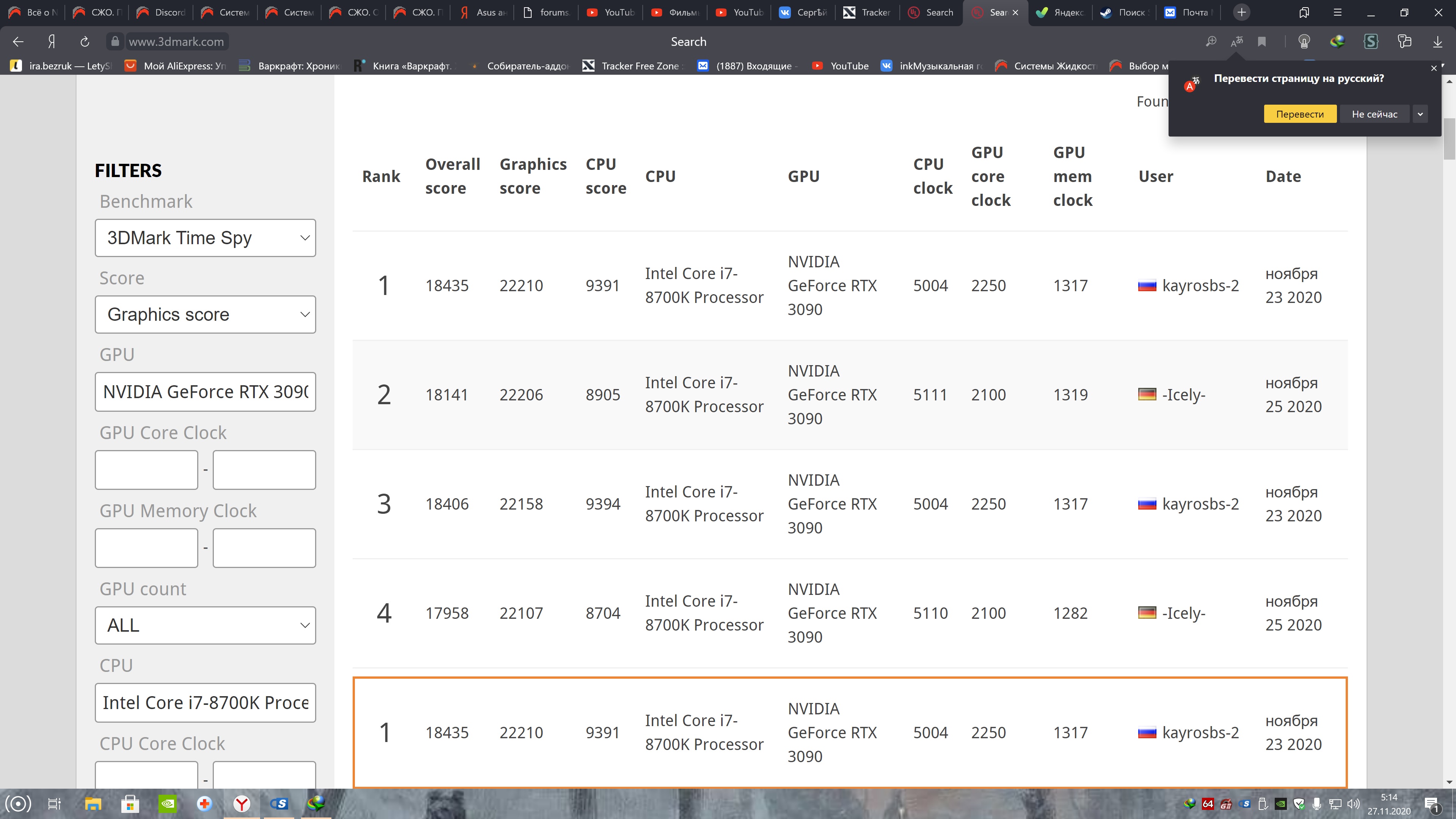Open a new tab with the plus icon
This screenshot has height=819, width=1456.
click(1241, 12)
